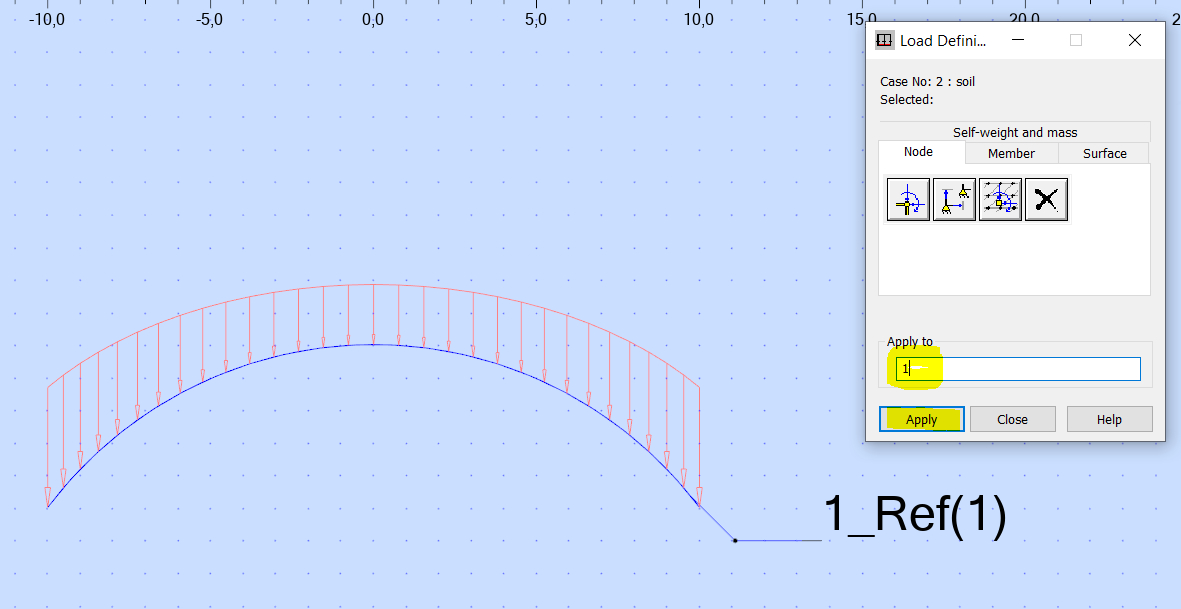Click the Load Definition title bar icon
Screen dimensions: 1181x609
[884, 40]
